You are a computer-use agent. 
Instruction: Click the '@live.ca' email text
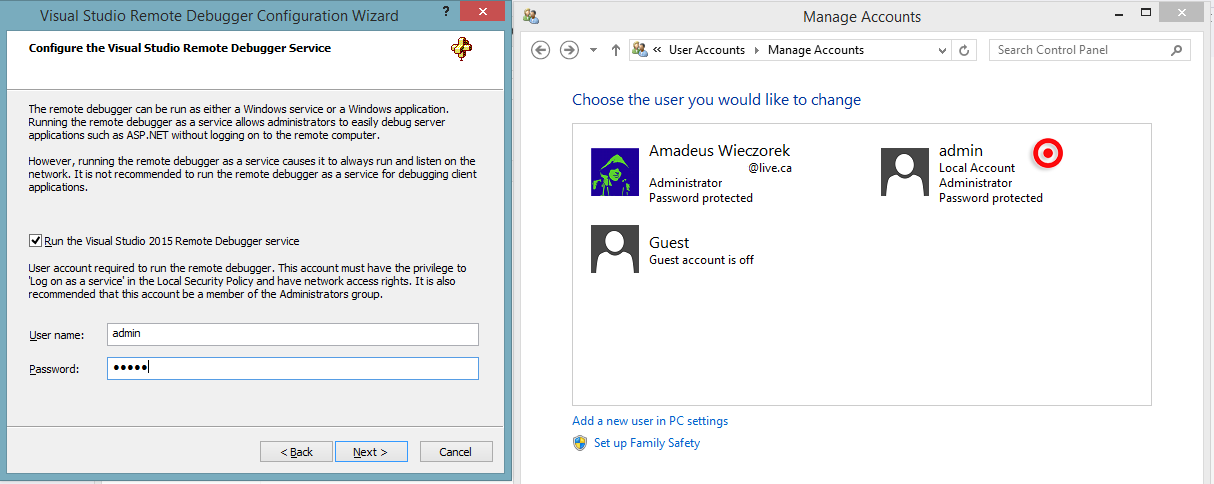click(x=770, y=168)
